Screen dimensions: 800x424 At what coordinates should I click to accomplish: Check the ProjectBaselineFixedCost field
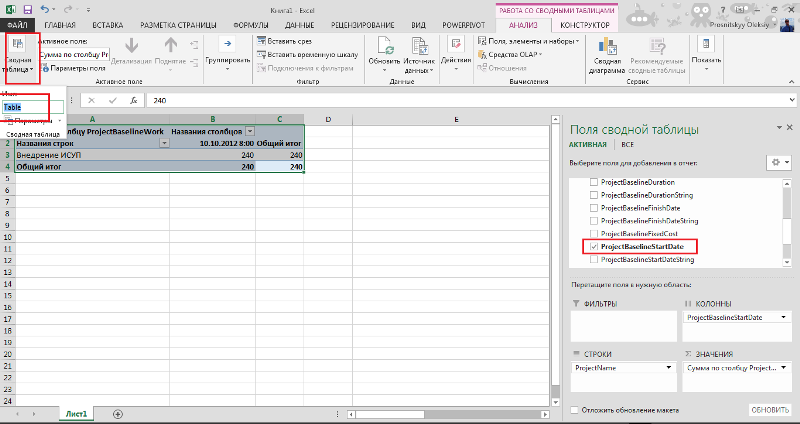(x=593, y=234)
